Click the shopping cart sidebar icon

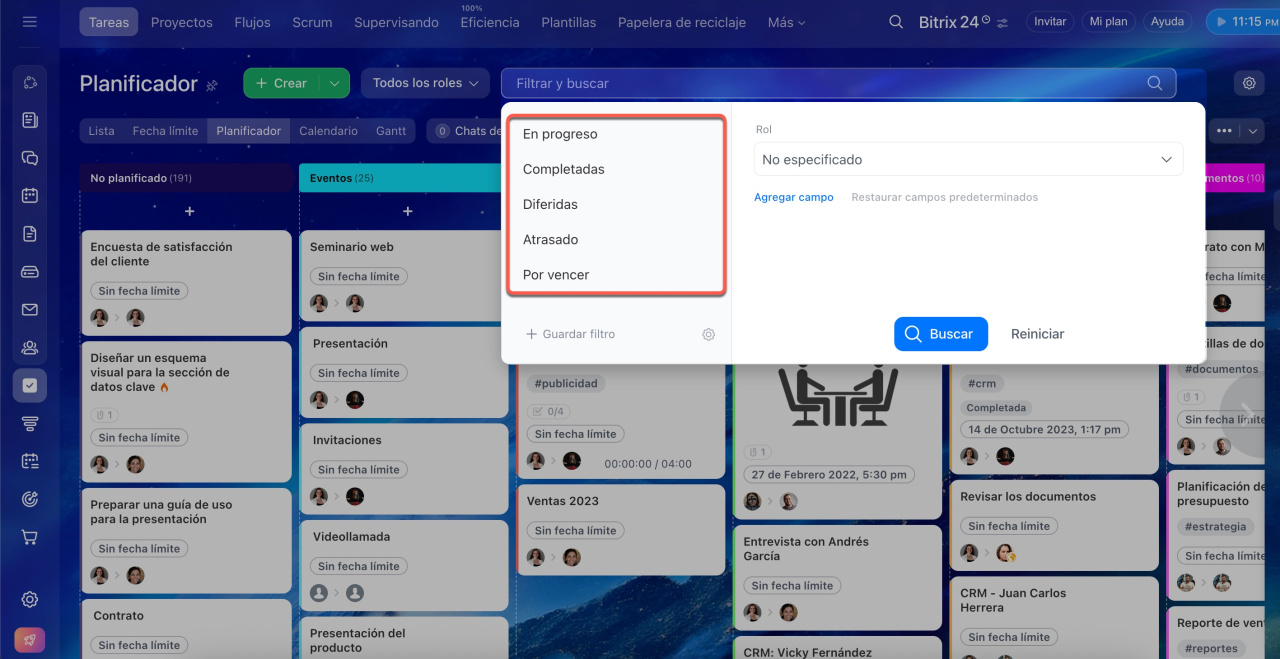coord(30,537)
